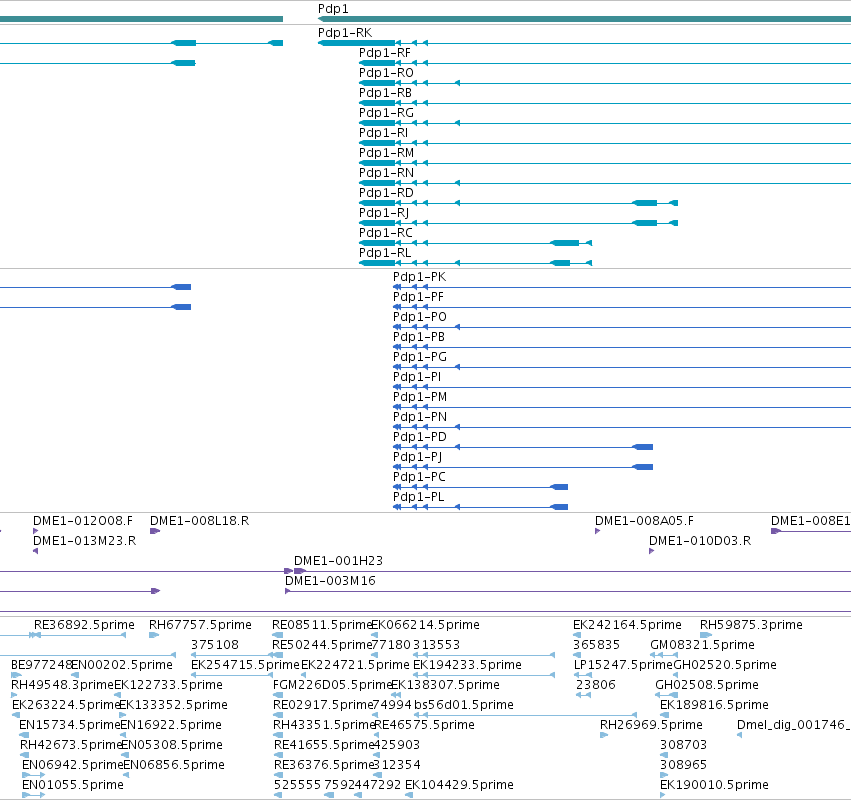The width and height of the screenshot is (851, 800).
Task: Click EST label EK190010.5prime
Action: 714,785
